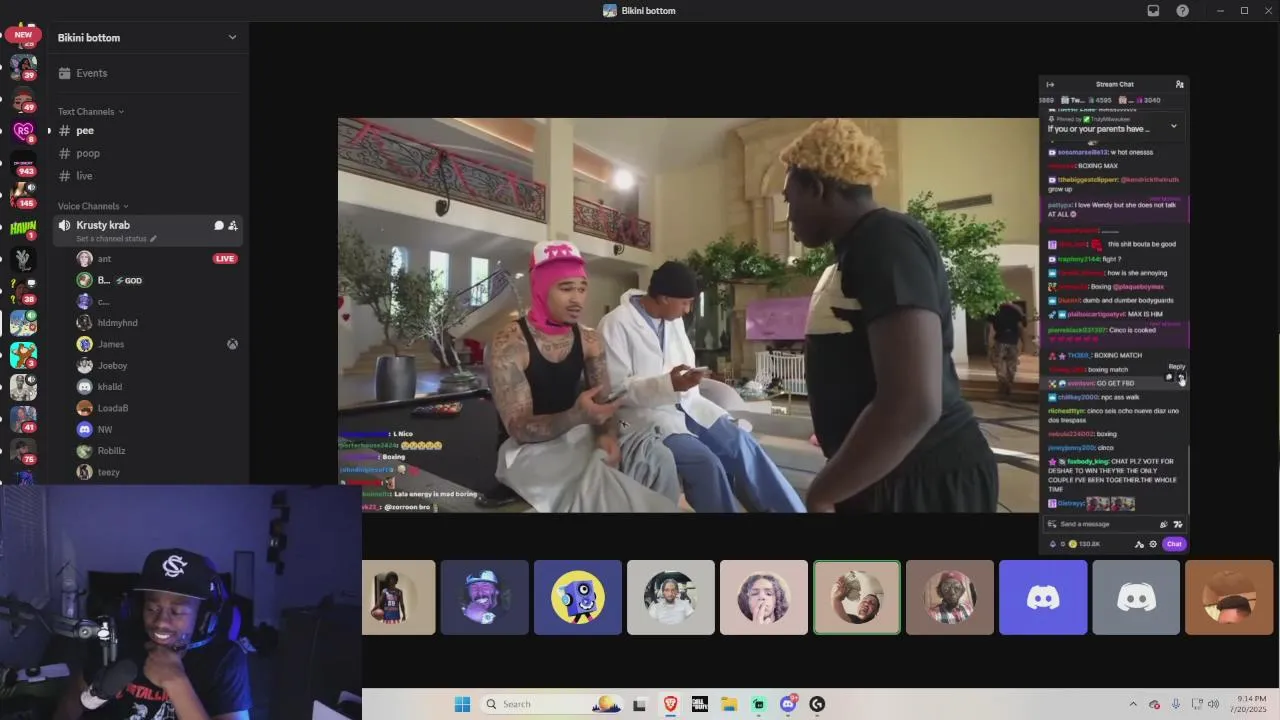The height and width of the screenshot is (720, 1280).
Task: Set a channel status pencil link
Action: point(117,239)
